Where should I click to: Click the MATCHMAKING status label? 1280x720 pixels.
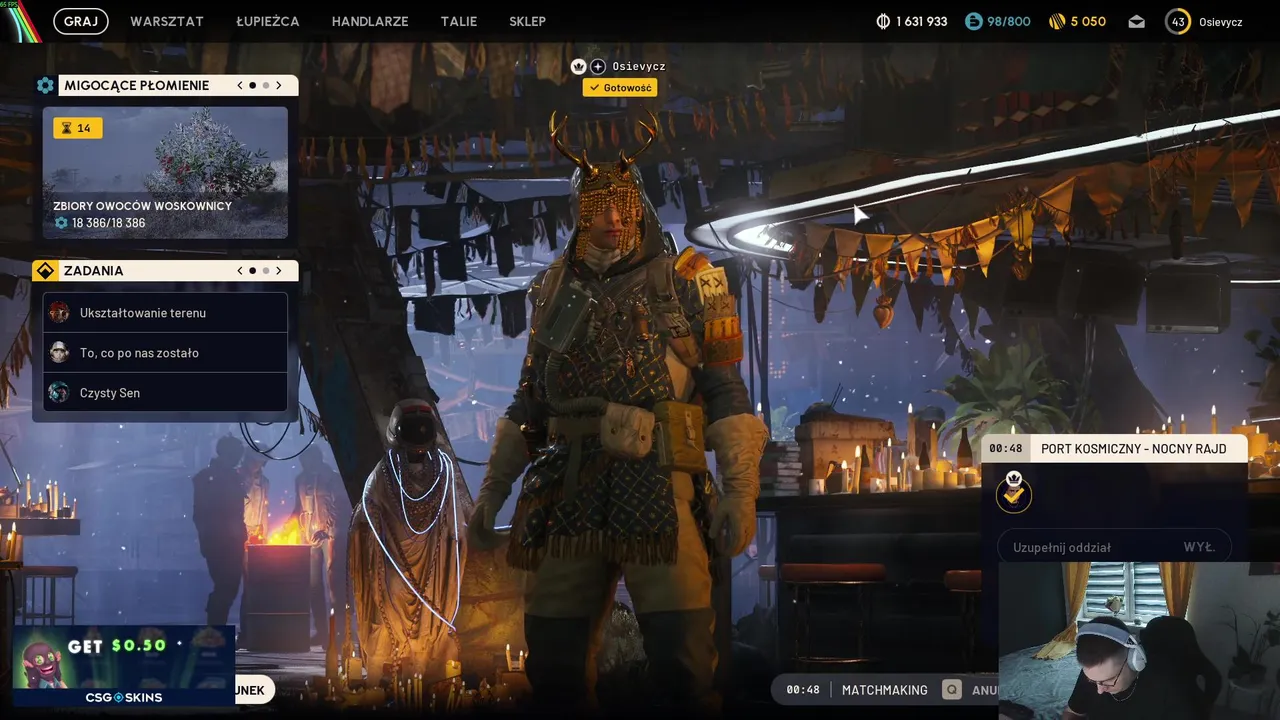885,690
